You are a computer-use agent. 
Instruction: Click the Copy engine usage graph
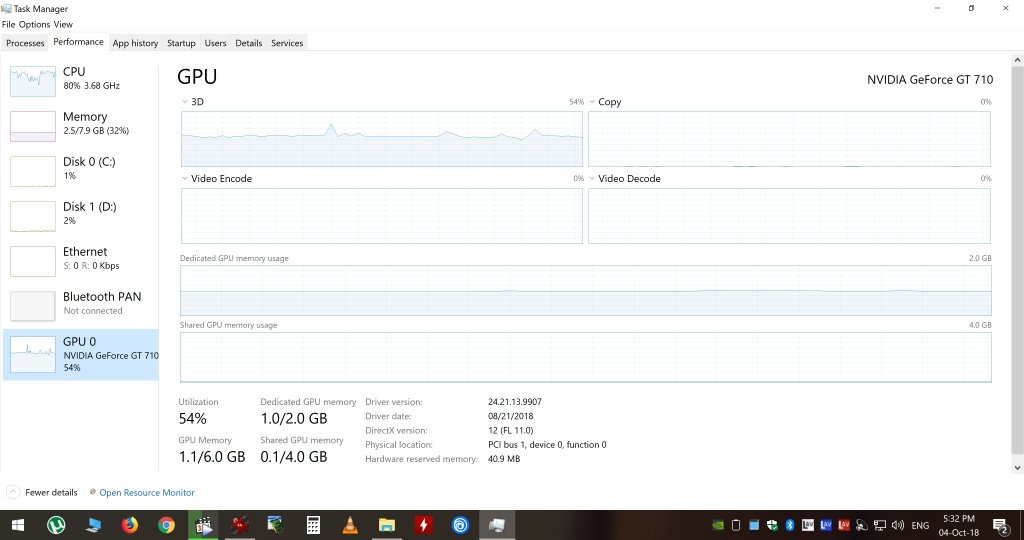click(789, 138)
